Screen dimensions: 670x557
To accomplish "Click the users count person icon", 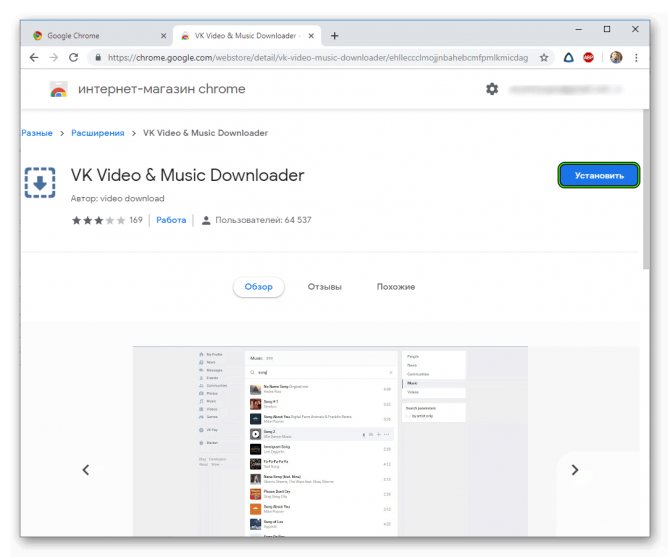I will 206,220.
